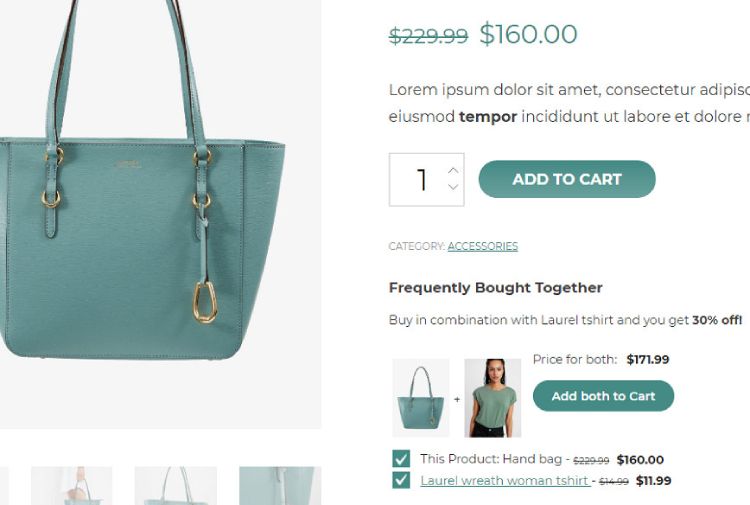Screen dimensions: 750x505
Task: Click the $160.00 sale price at top
Action: (528, 34)
